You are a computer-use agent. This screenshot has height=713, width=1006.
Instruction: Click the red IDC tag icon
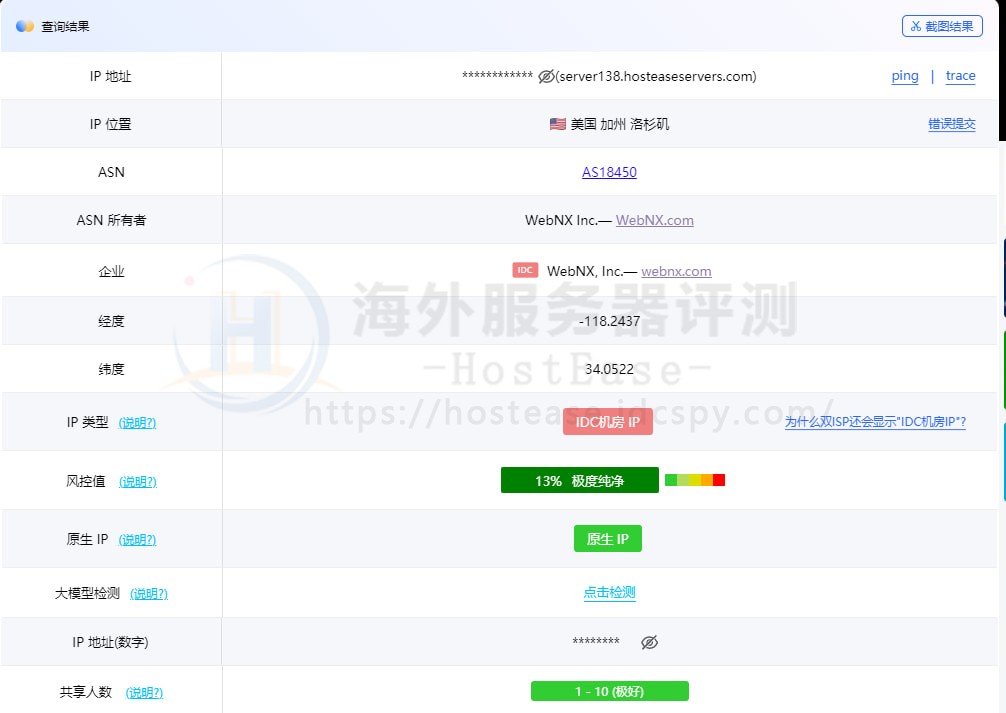coord(525,270)
